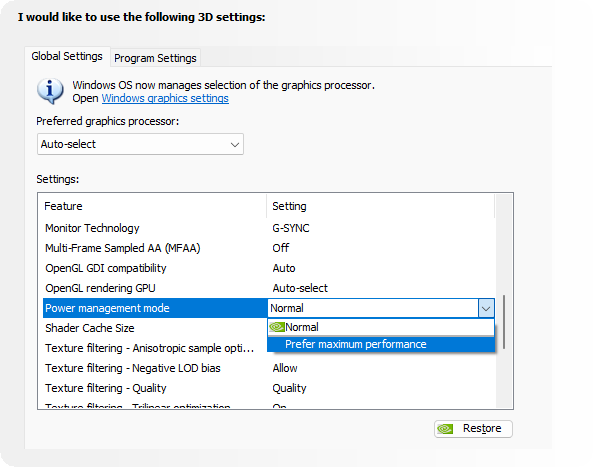Select Prefer maximum performance option
The image size is (594, 468).
pyautogui.click(x=381, y=344)
